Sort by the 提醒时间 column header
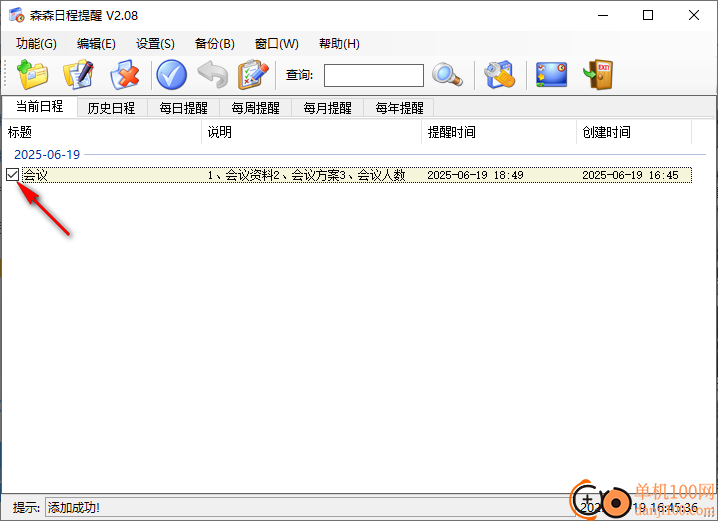Image resolution: width=718 pixels, height=521 pixels. click(x=499, y=132)
